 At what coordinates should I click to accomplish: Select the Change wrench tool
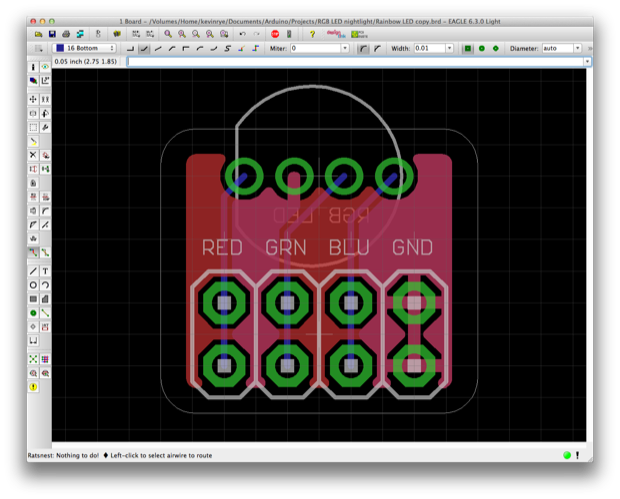(45, 127)
